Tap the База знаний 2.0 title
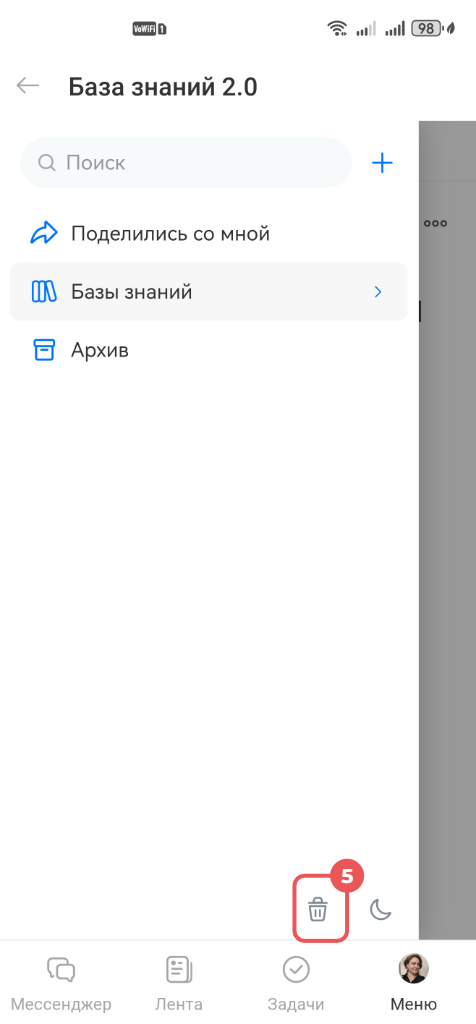This screenshot has height=1024, width=476. [163, 86]
